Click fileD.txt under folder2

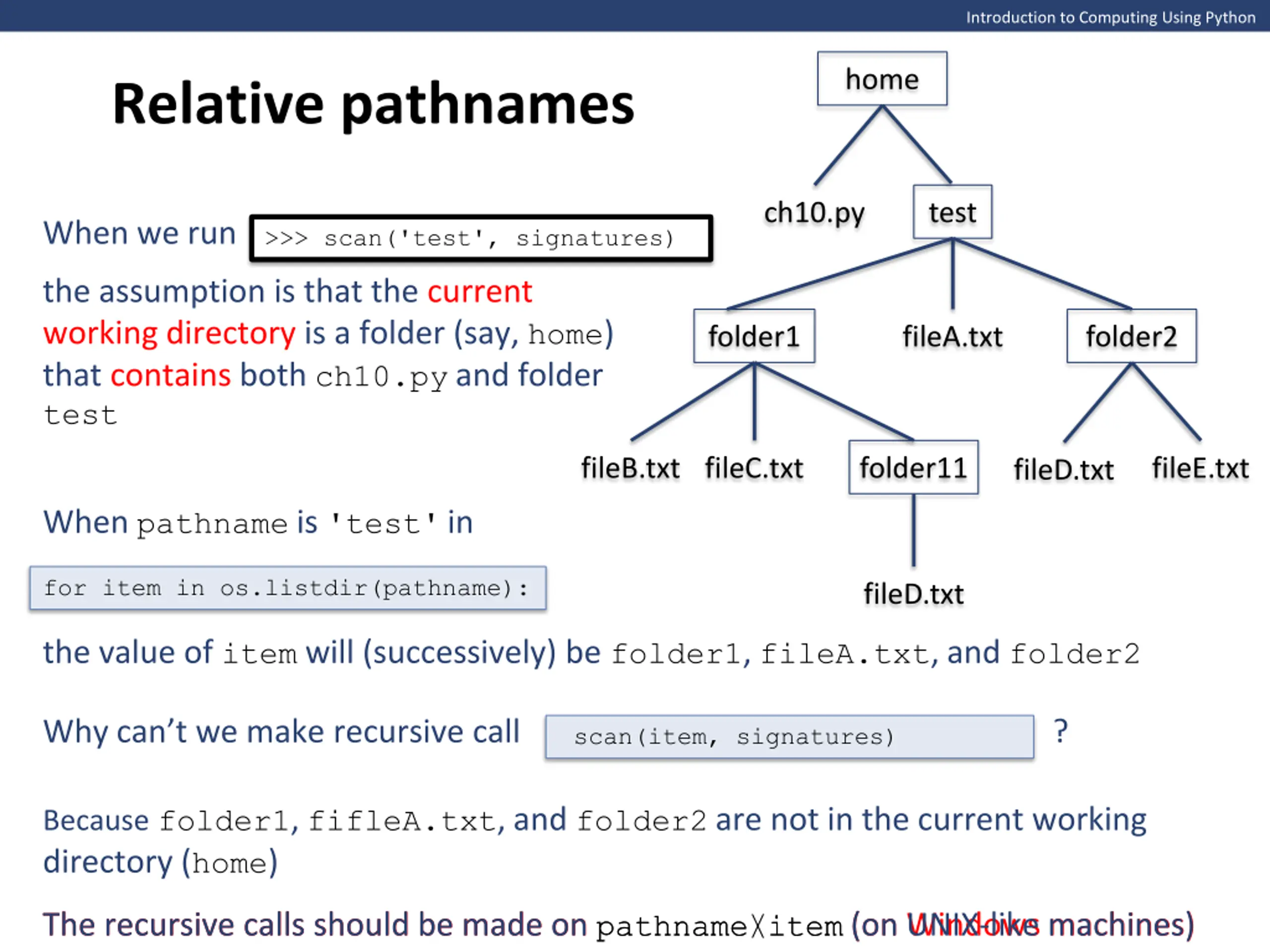[x=1063, y=470]
